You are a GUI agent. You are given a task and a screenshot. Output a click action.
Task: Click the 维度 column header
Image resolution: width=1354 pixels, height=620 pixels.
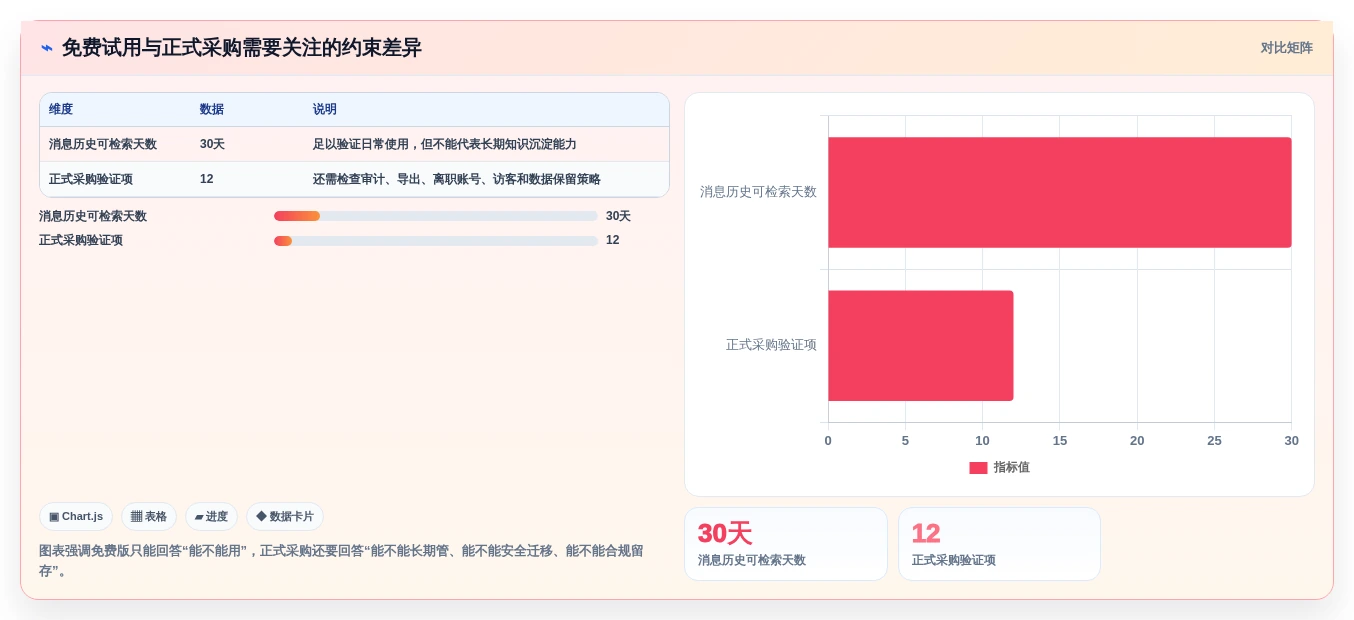tap(61, 110)
